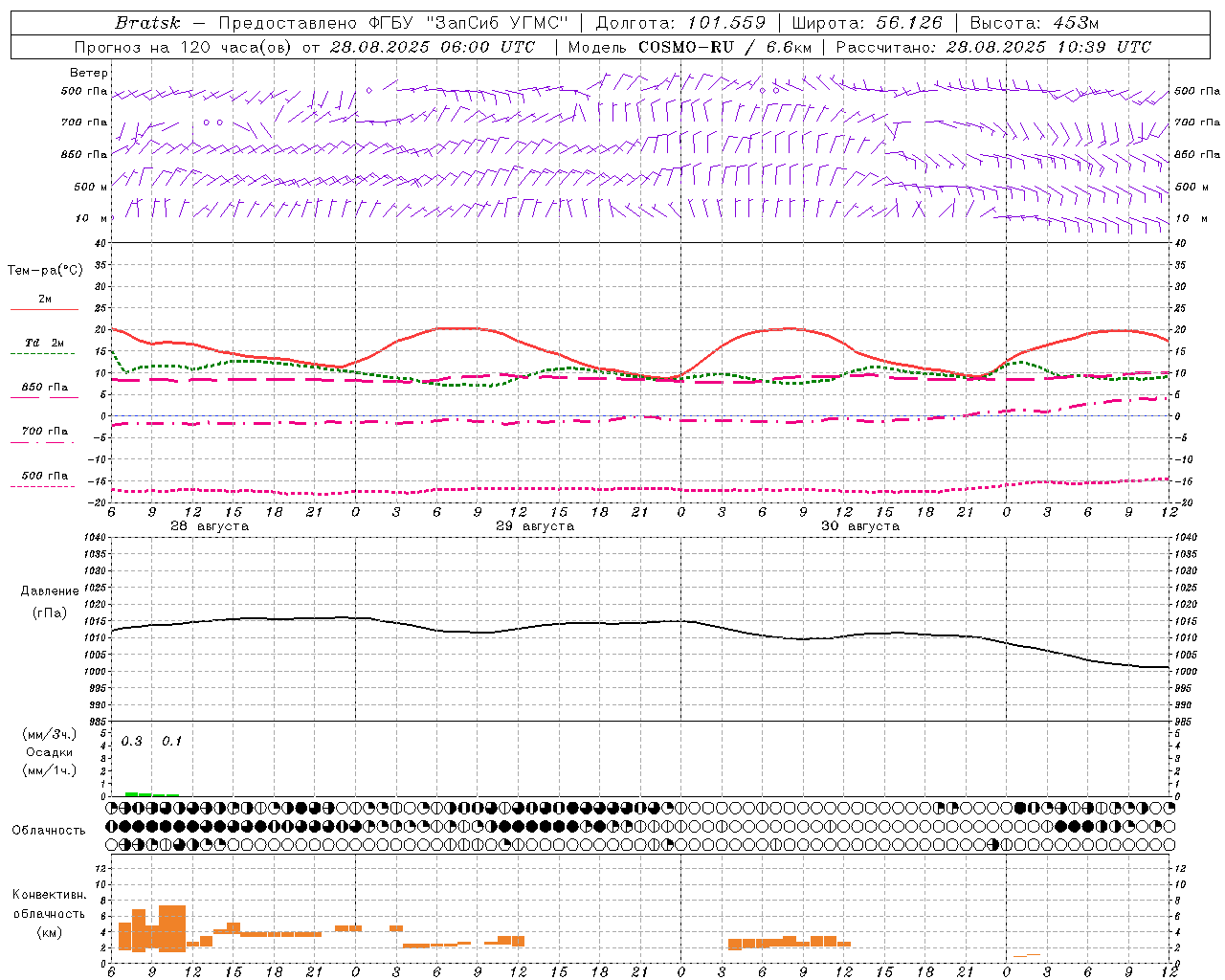Click the '(мм/1ч.)' precipitation unit label
The image size is (1225, 980).
click(50, 770)
